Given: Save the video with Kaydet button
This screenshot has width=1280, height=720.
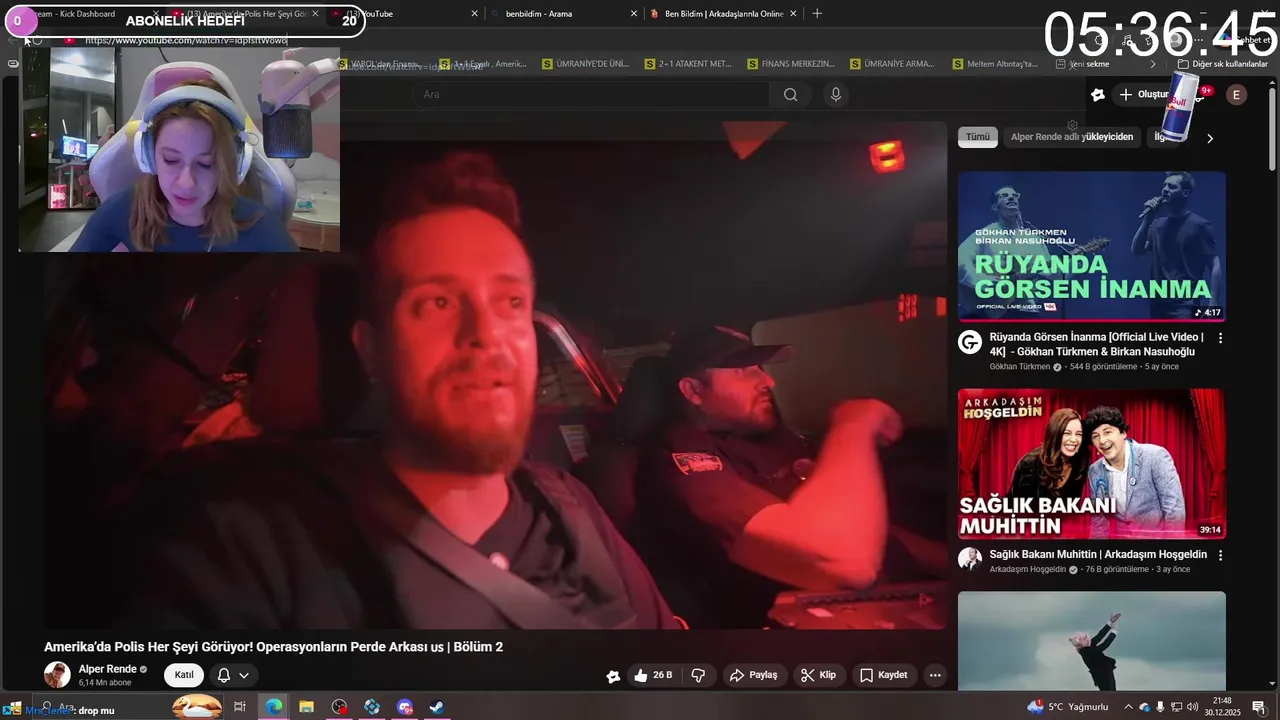Looking at the screenshot, I should click(883, 675).
